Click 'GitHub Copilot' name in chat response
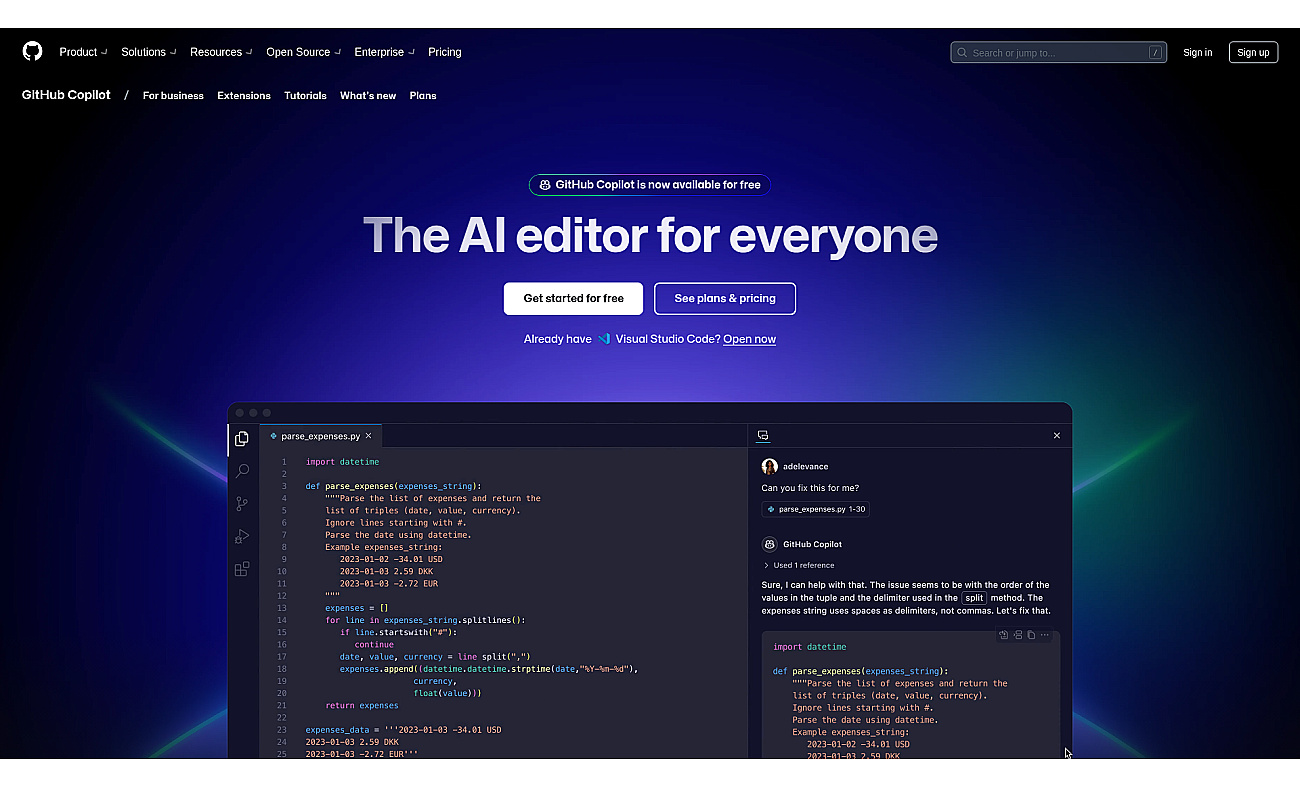 (x=812, y=545)
